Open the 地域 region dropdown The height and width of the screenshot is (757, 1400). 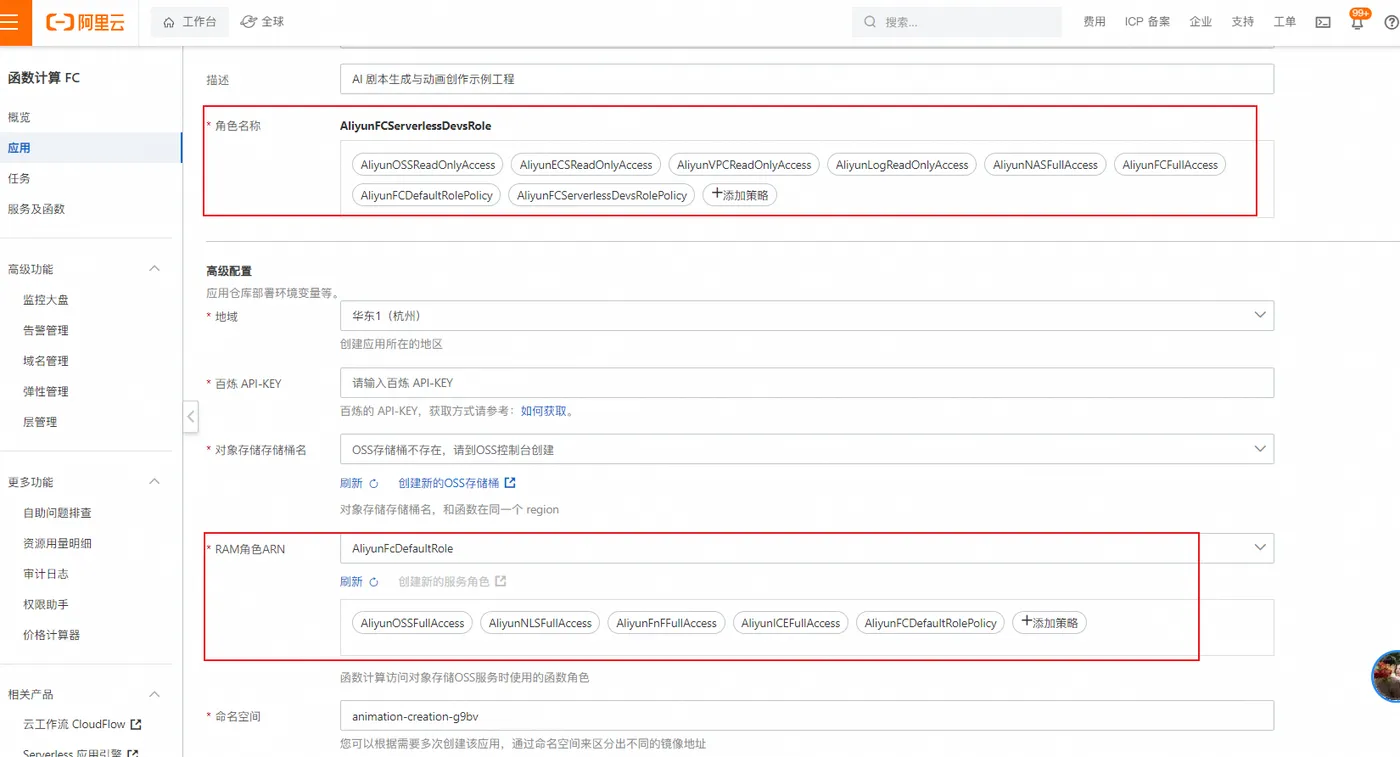click(807, 316)
